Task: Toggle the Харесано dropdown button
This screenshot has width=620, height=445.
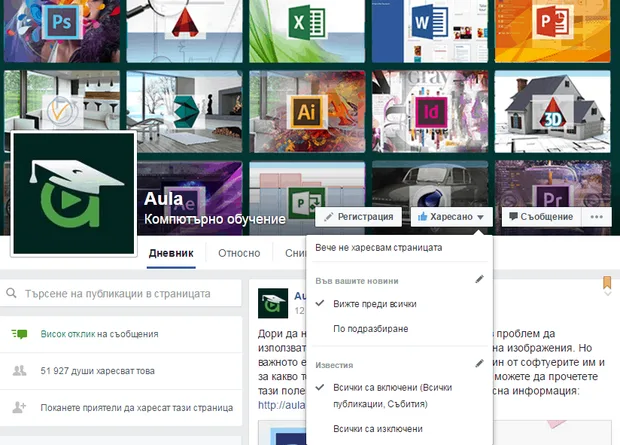Action: (452, 217)
